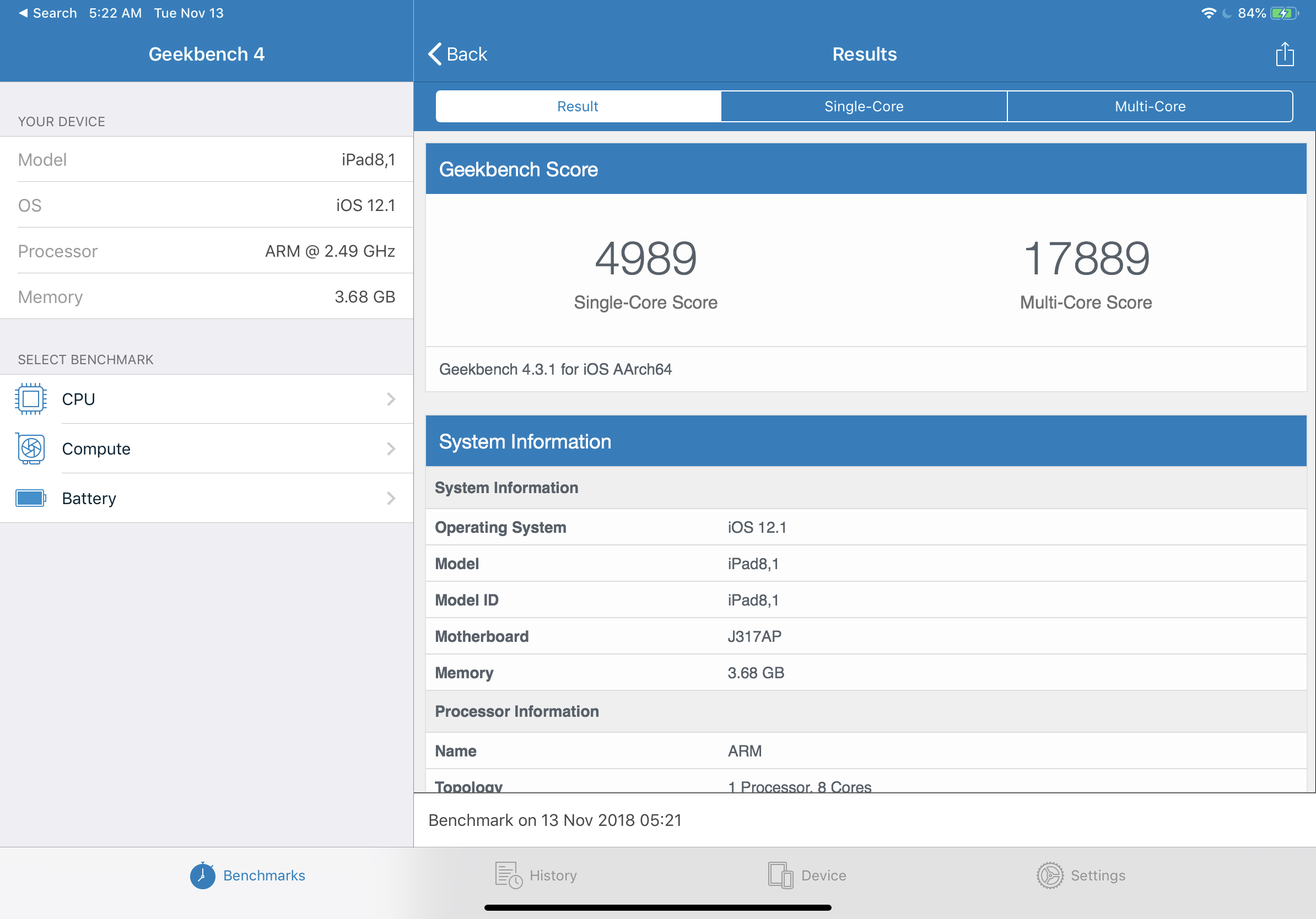The image size is (1316, 919).
Task: Tap the Memory 3.68 GB value in System Information
Action: click(x=756, y=673)
